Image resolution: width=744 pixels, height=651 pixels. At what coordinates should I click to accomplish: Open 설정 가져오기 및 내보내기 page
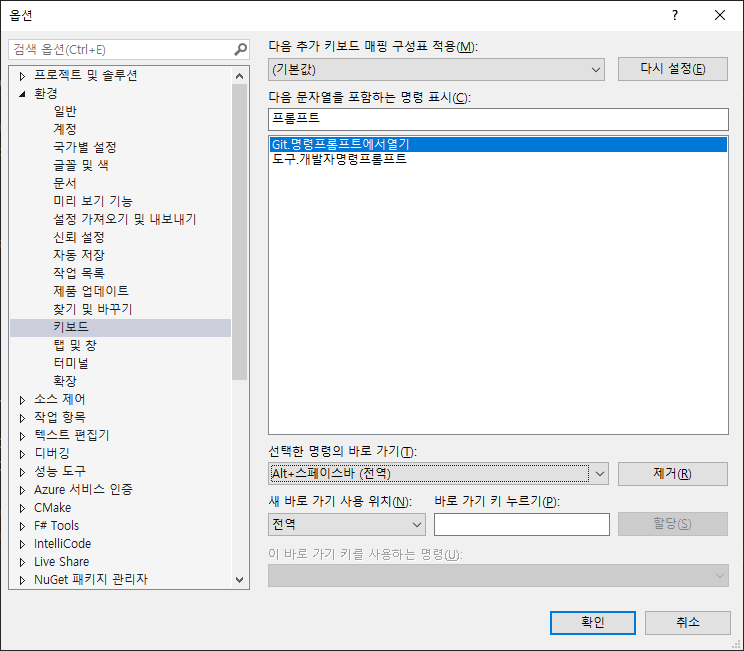pos(125,219)
